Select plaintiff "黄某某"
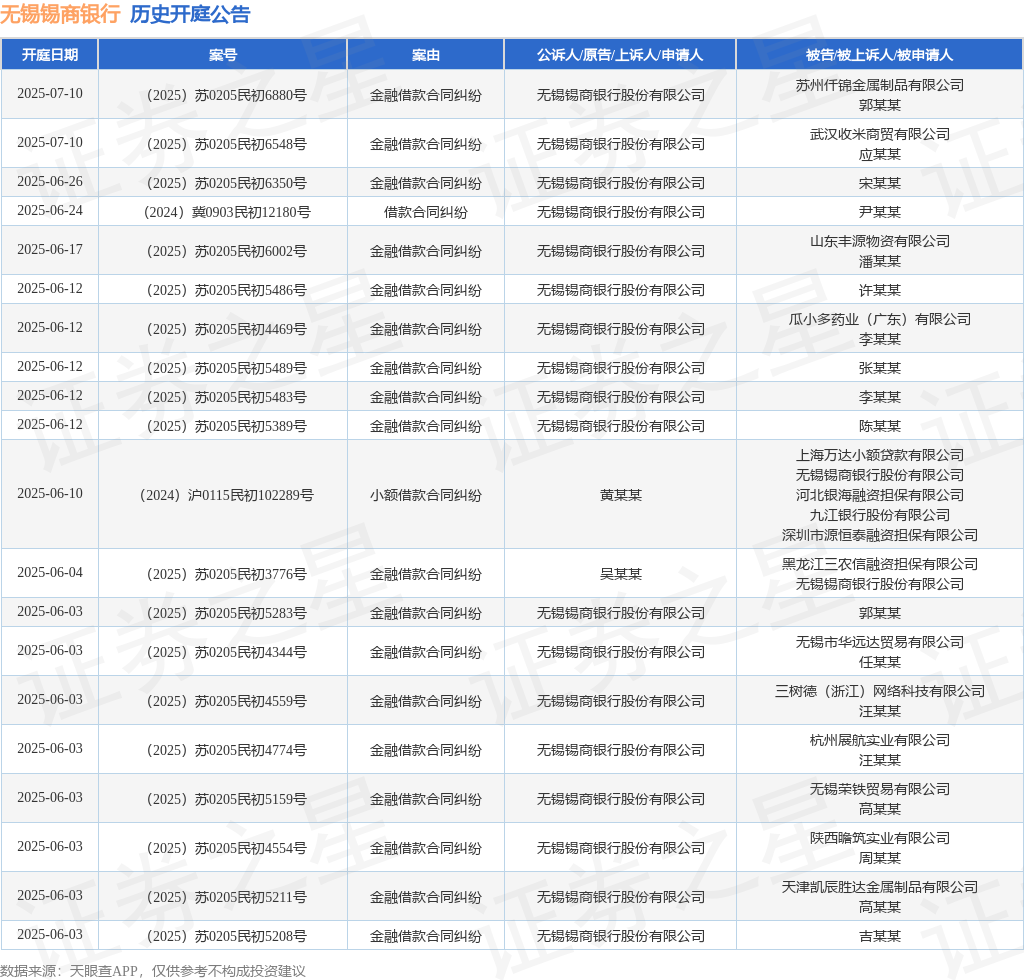The image size is (1024, 980). [x=620, y=496]
